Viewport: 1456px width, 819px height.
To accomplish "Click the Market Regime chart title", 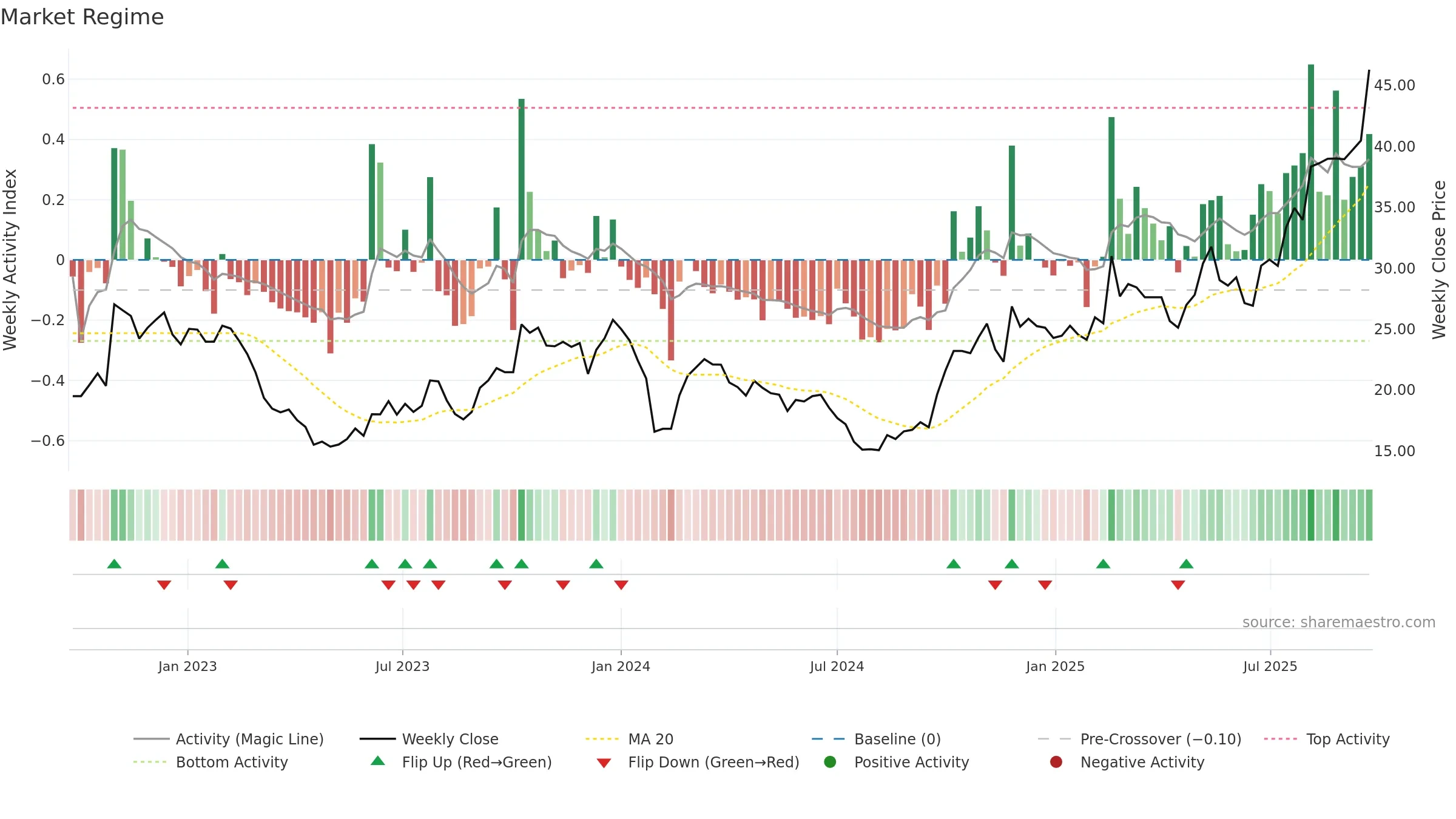I will (x=82, y=17).
